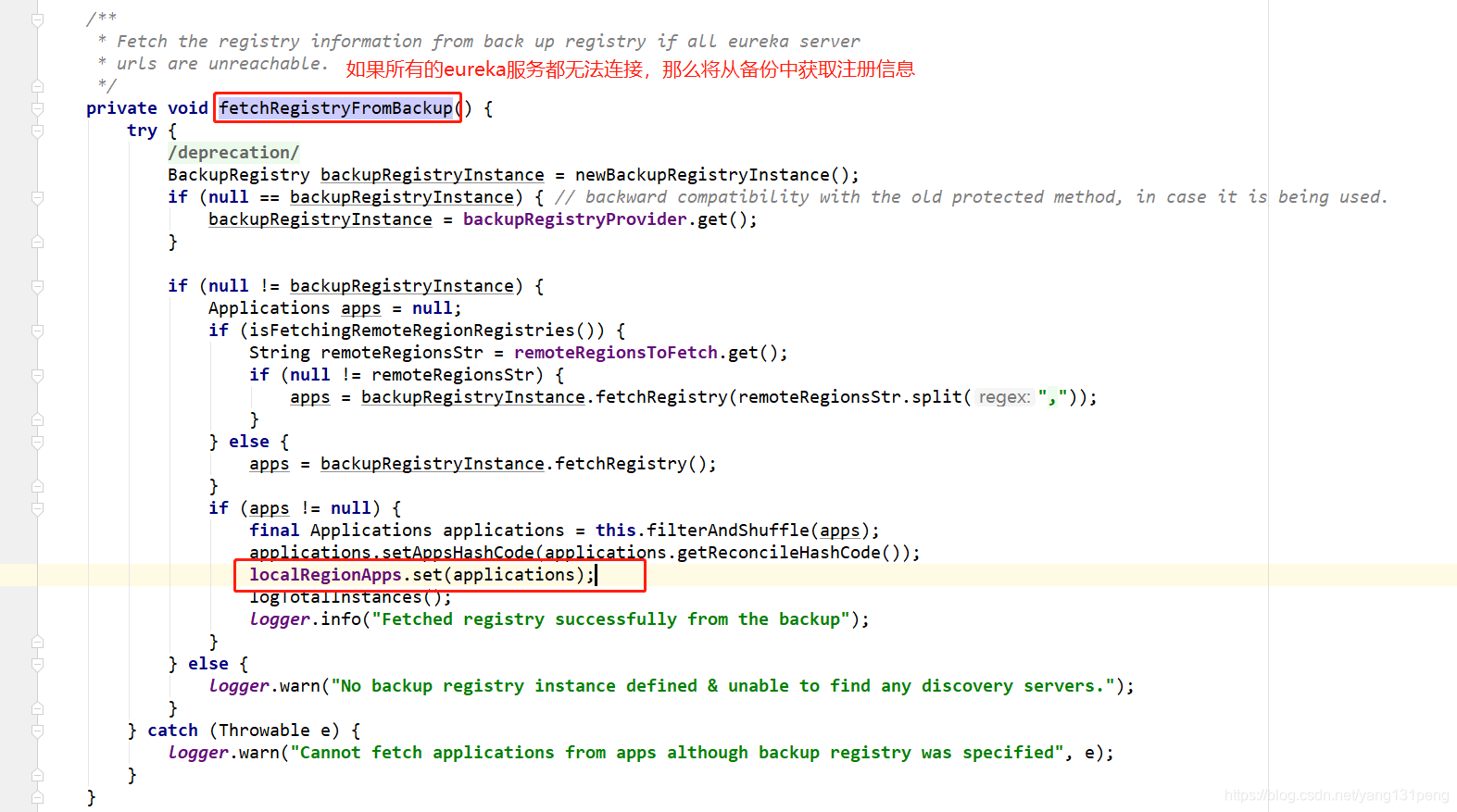
Task: Collapse the 'catch (Throwable e)' fold marker
Action: 37,731
